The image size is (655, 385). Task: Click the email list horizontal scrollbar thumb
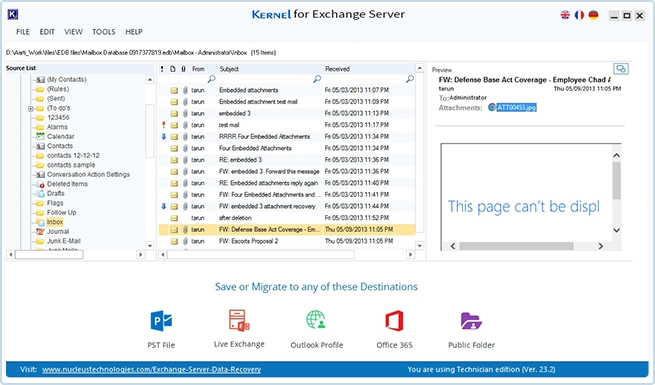pyautogui.click(x=261, y=254)
